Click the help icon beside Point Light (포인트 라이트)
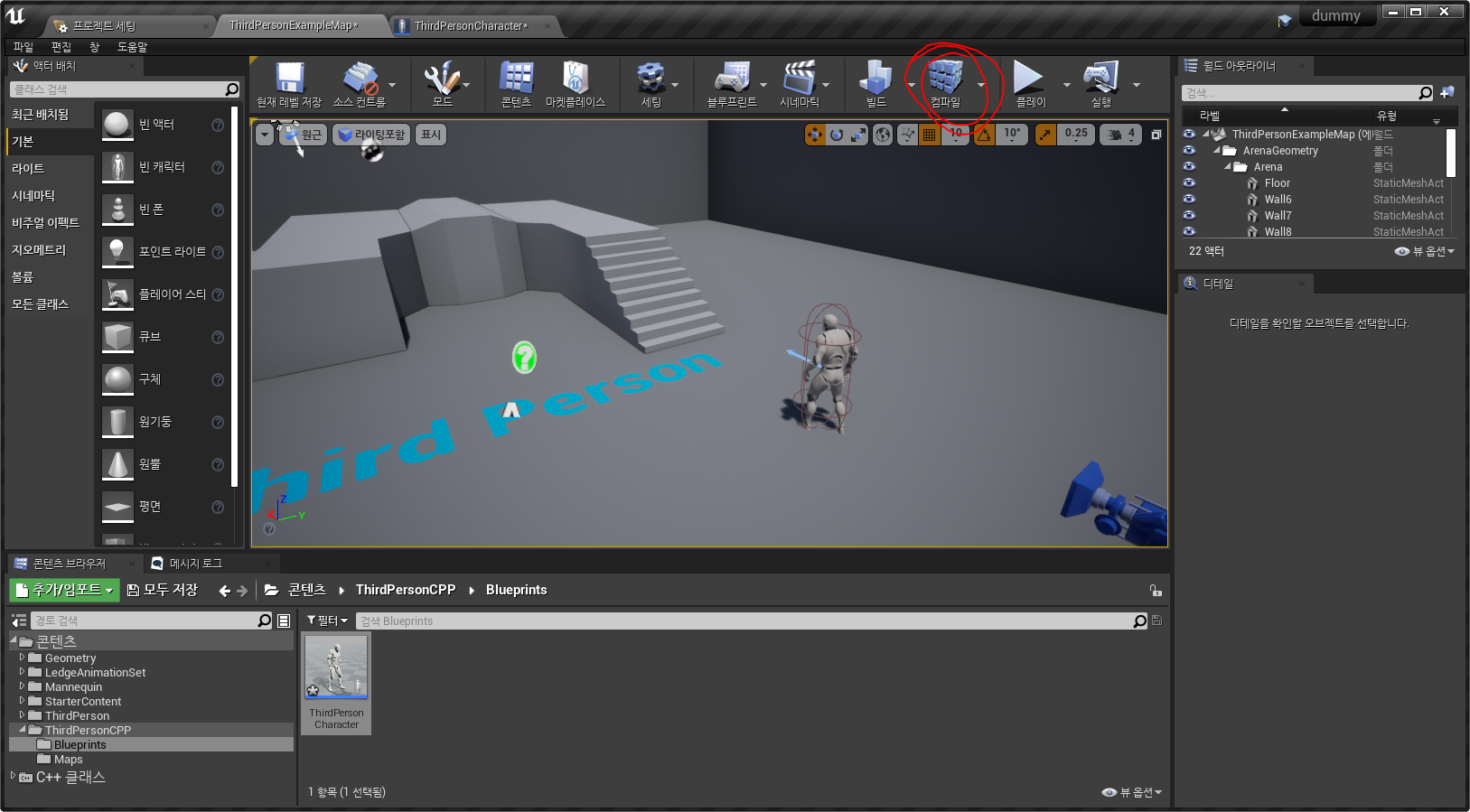This screenshot has height=812, width=1470. click(218, 252)
